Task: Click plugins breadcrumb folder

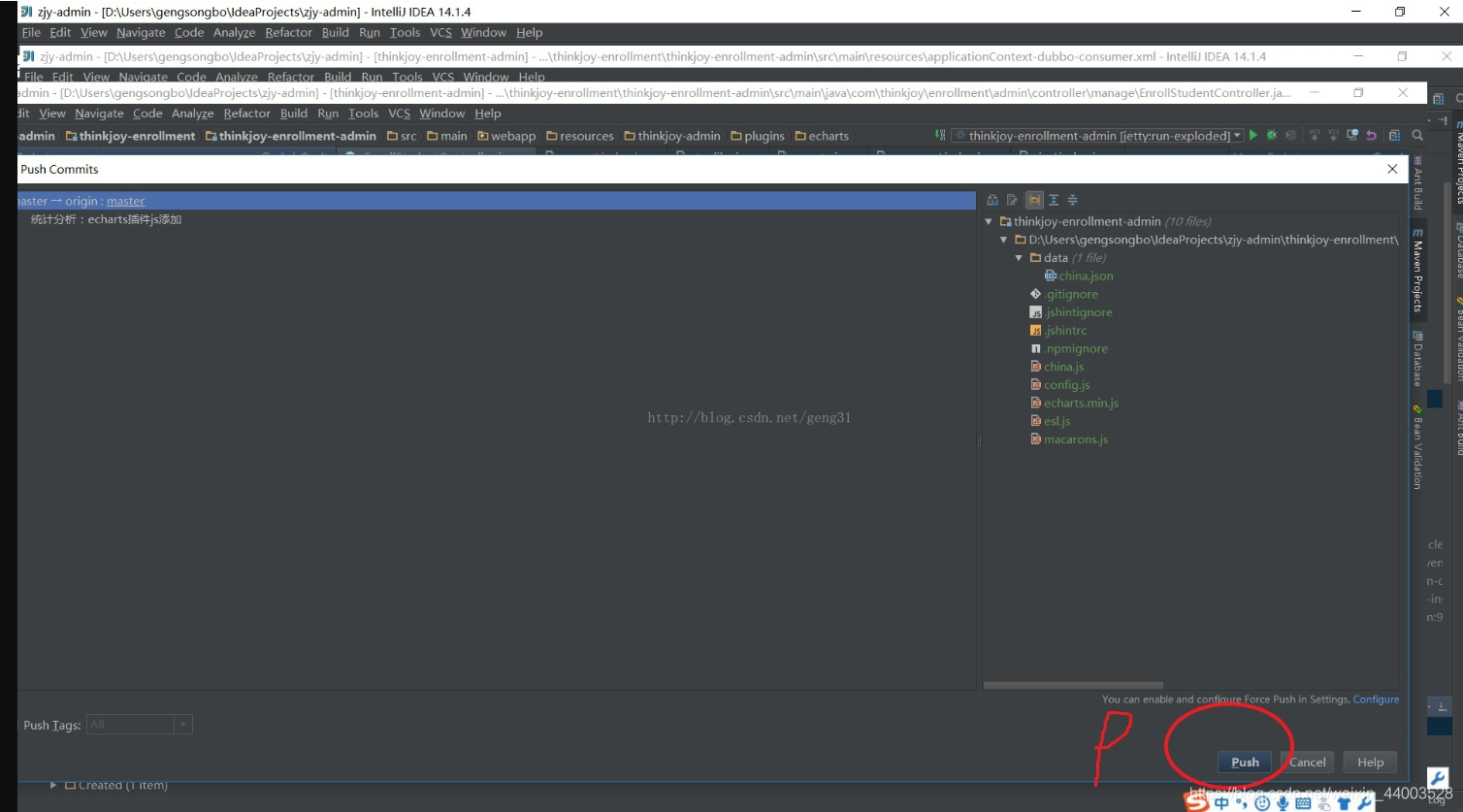Action: click(758, 136)
